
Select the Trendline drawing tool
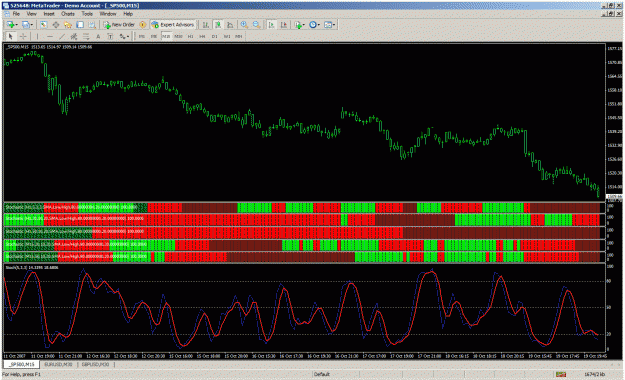(x=61, y=37)
